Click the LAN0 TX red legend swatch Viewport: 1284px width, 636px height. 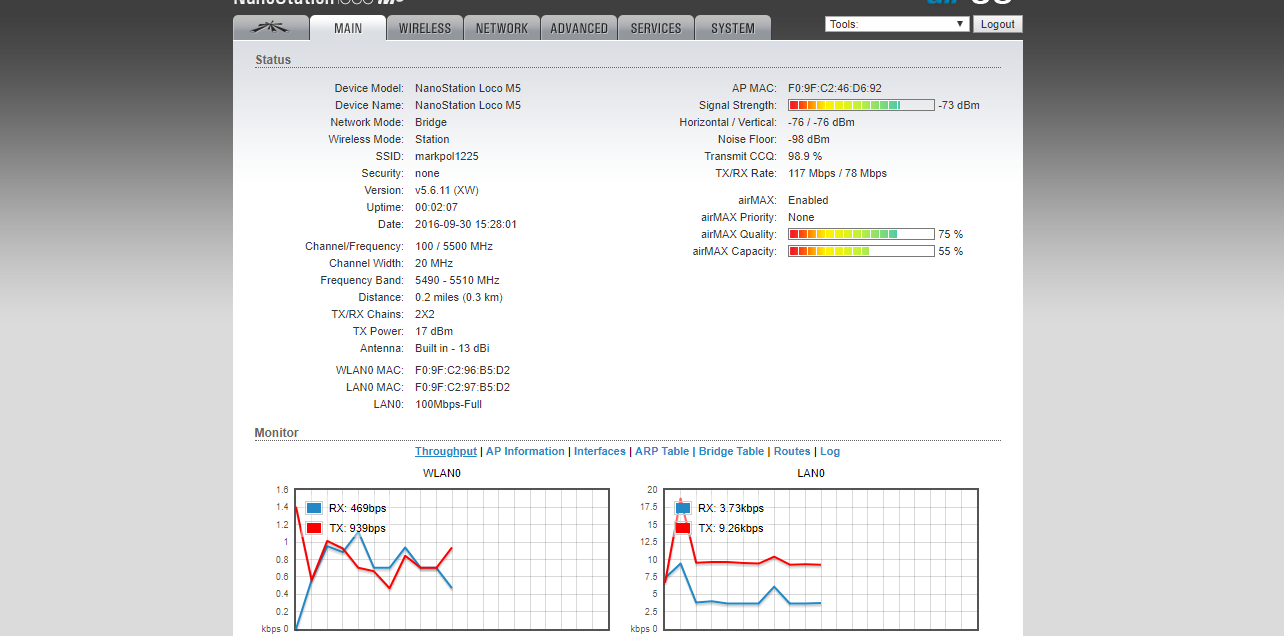coord(683,528)
